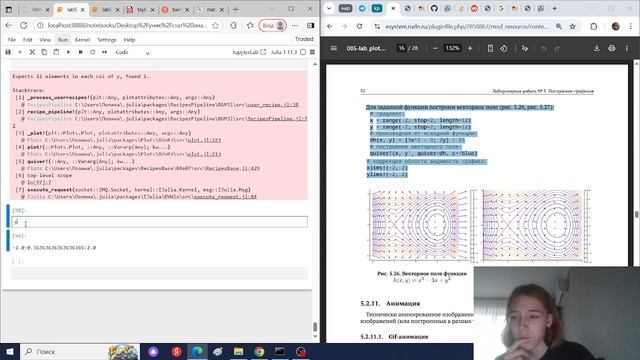
Task: Open the Chrome extensions puzzle icon
Action: coord(593,26)
